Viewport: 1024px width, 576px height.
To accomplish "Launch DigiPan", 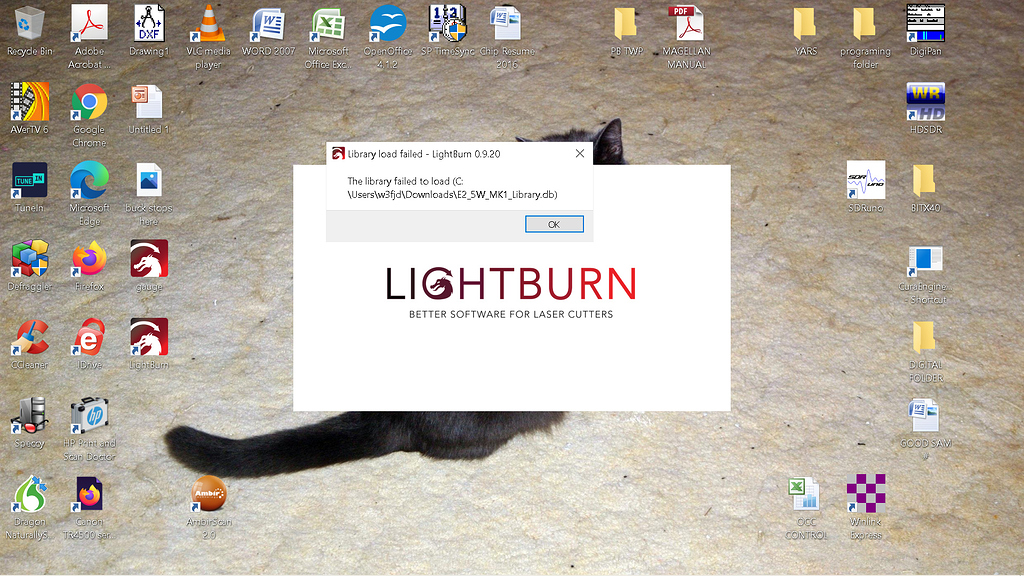I will click(x=923, y=28).
